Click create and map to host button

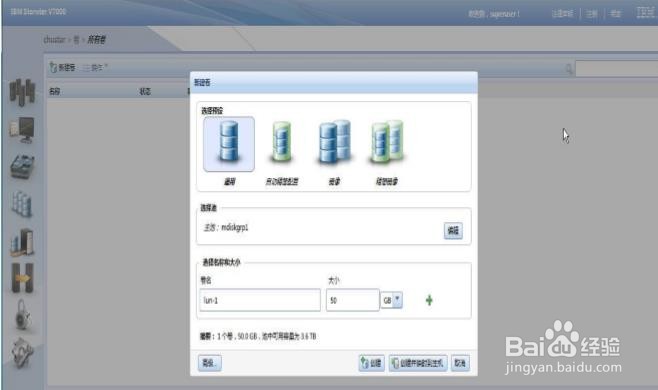tap(418, 363)
